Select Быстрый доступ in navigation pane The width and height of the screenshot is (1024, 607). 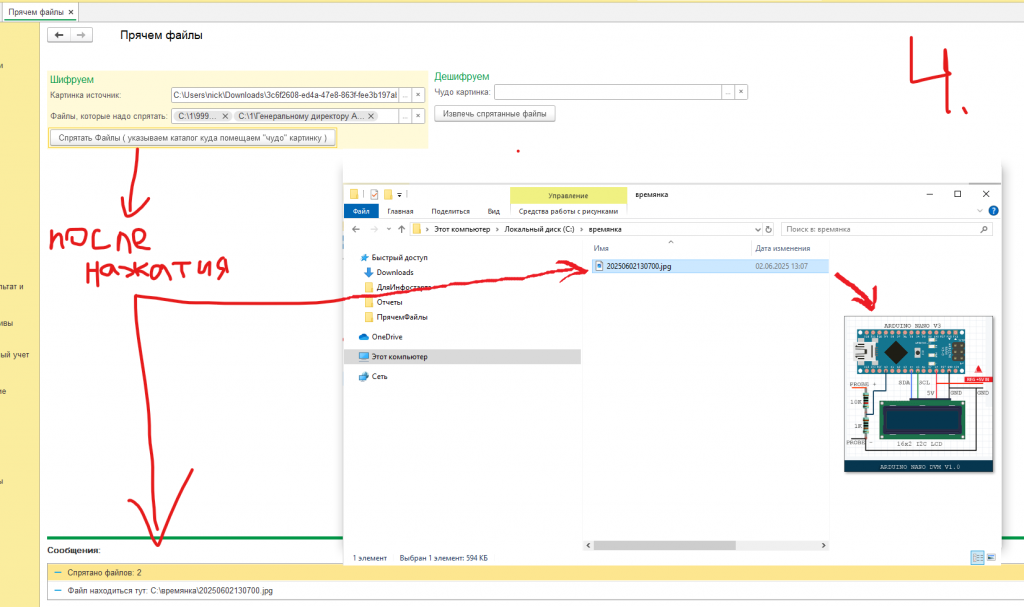pos(399,257)
